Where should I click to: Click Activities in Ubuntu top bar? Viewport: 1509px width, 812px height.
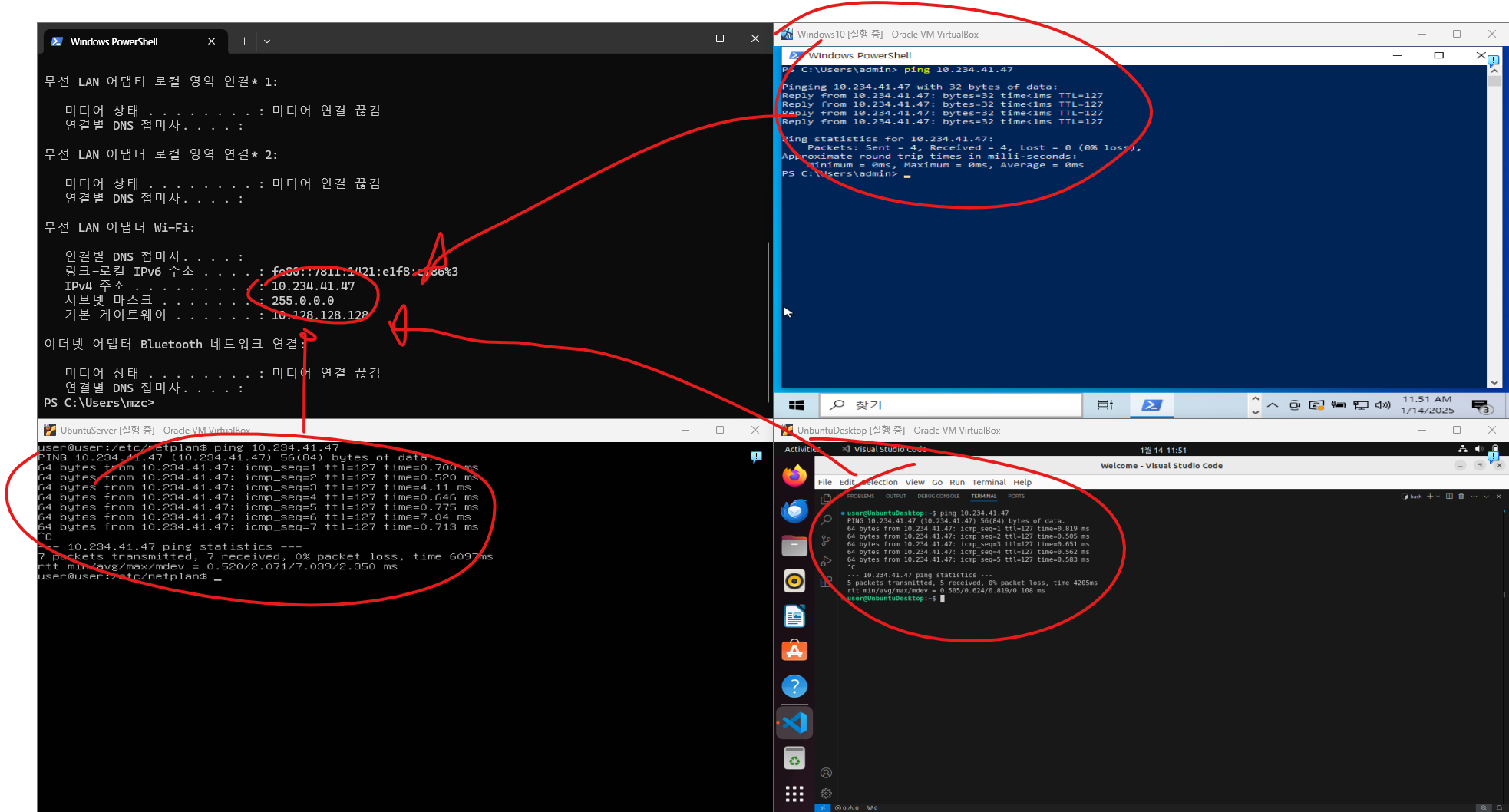point(801,450)
